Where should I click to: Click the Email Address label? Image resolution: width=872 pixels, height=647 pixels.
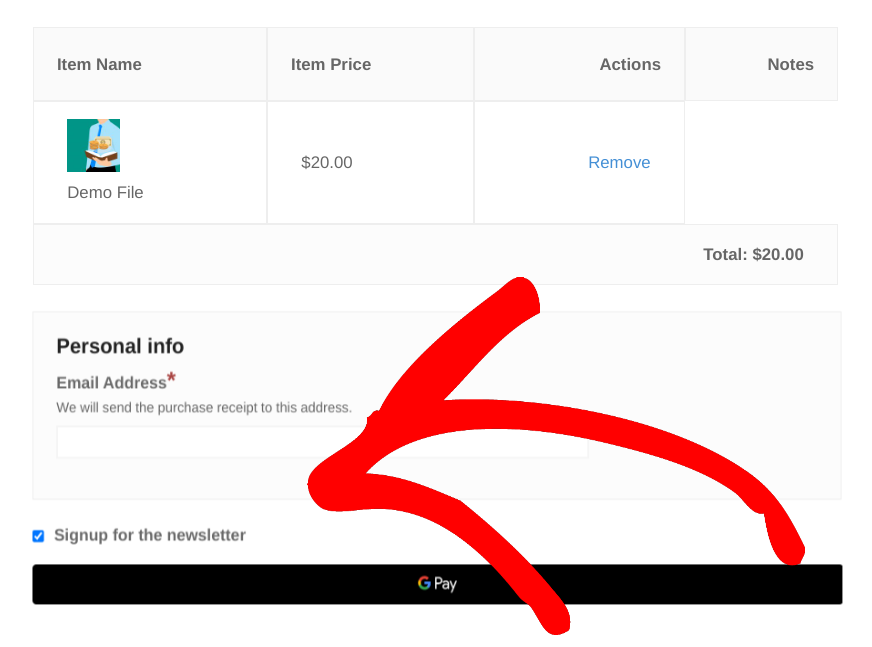click(x=111, y=383)
